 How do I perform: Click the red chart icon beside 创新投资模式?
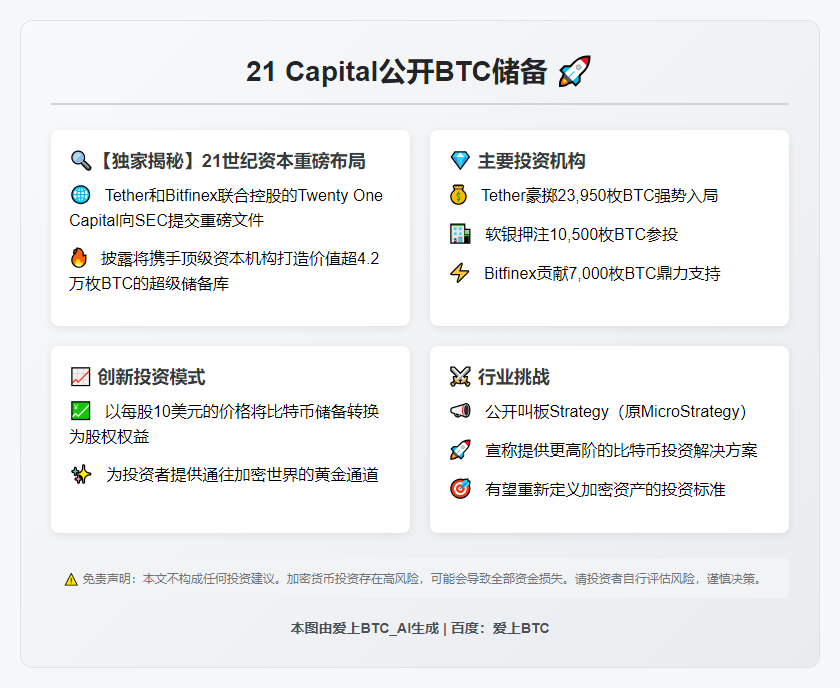tap(80, 377)
